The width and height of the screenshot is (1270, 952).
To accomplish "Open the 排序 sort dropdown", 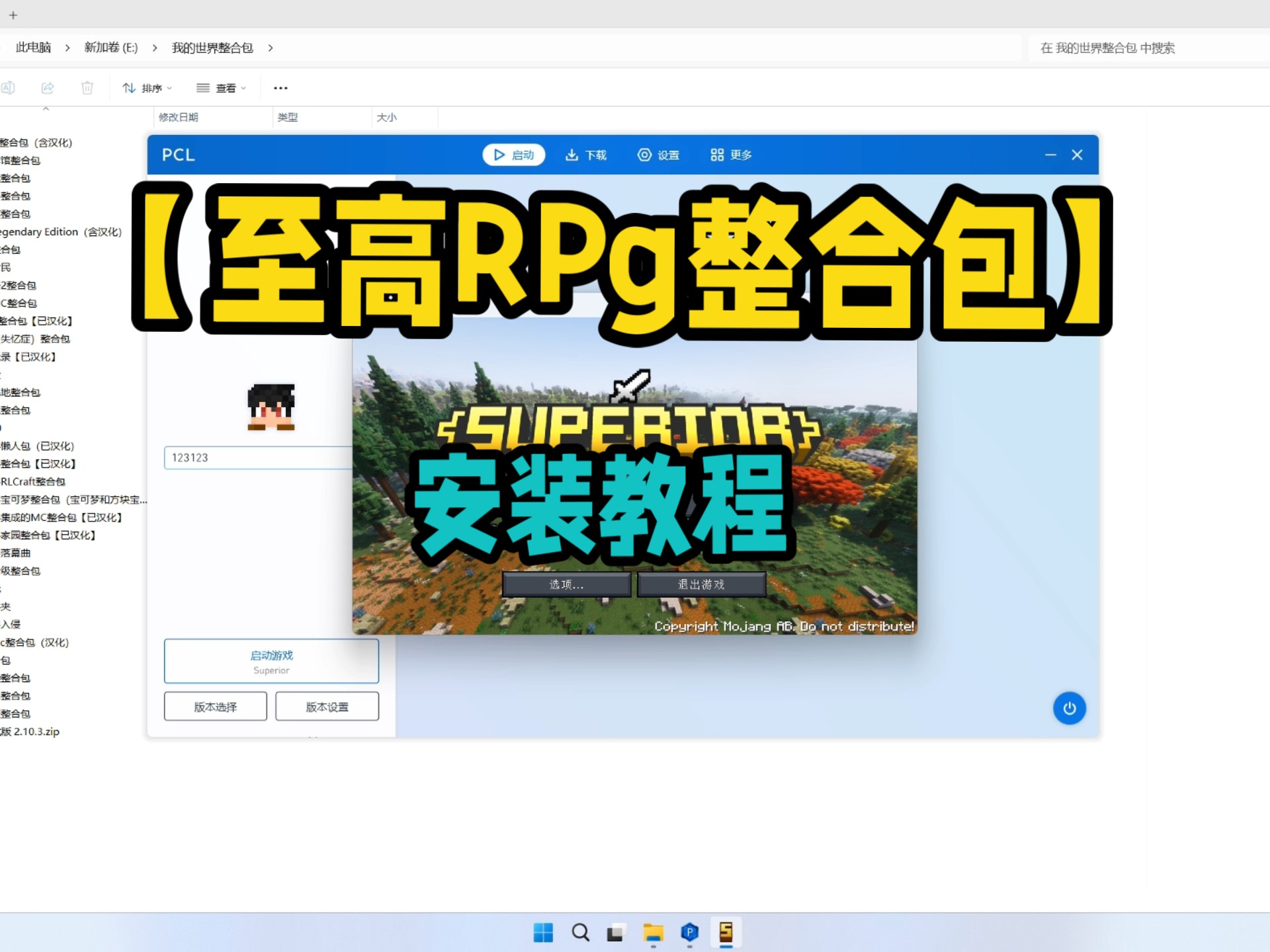I will (x=148, y=88).
